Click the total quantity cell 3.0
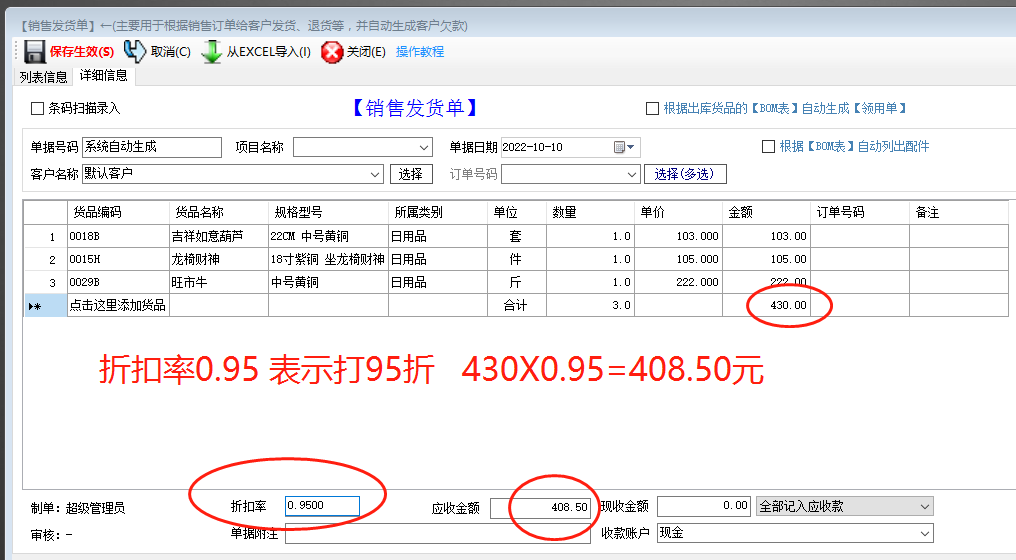 [590, 305]
